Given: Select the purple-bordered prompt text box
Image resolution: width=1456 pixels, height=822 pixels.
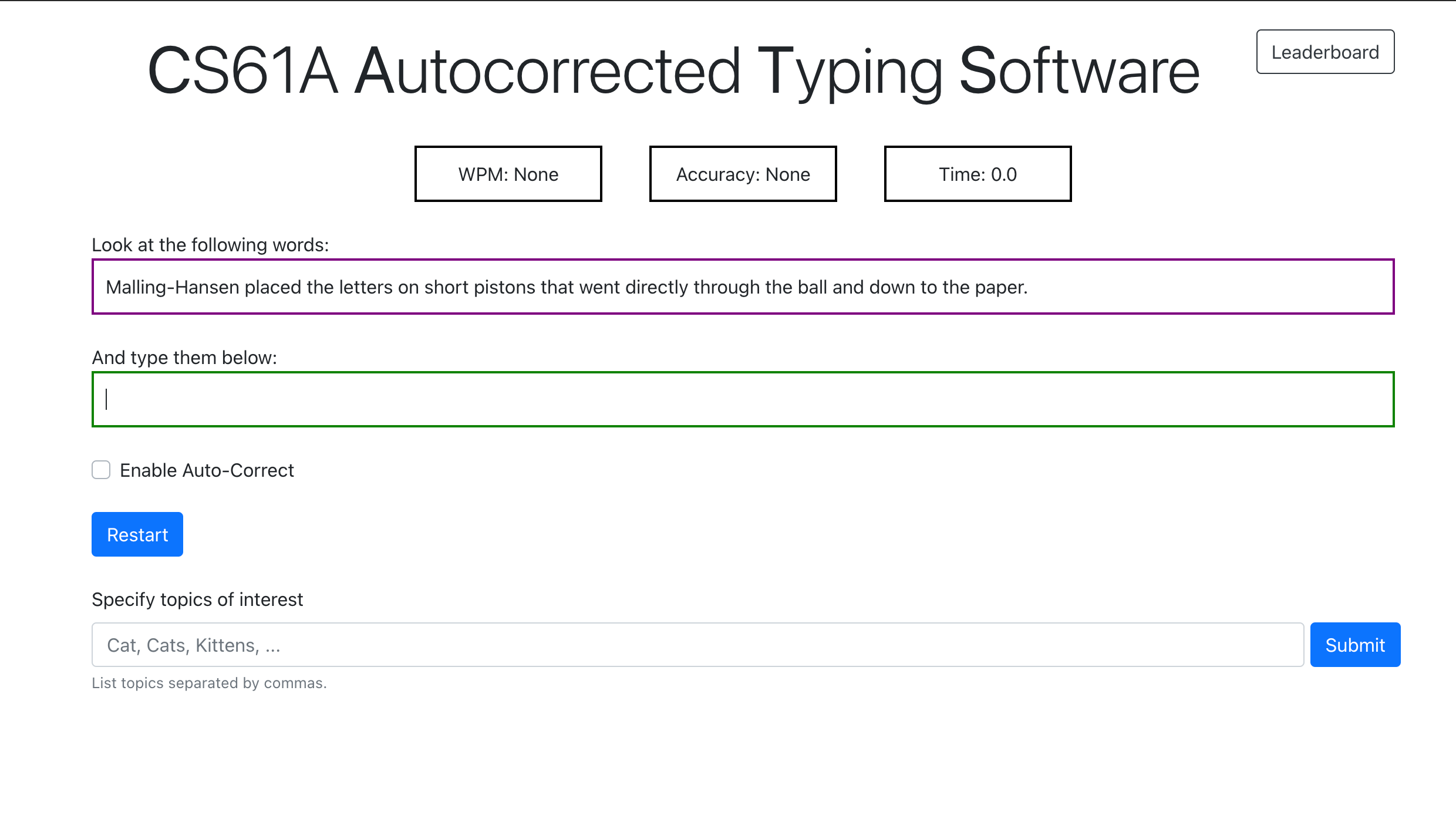Looking at the screenshot, I should [x=743, y=287].
